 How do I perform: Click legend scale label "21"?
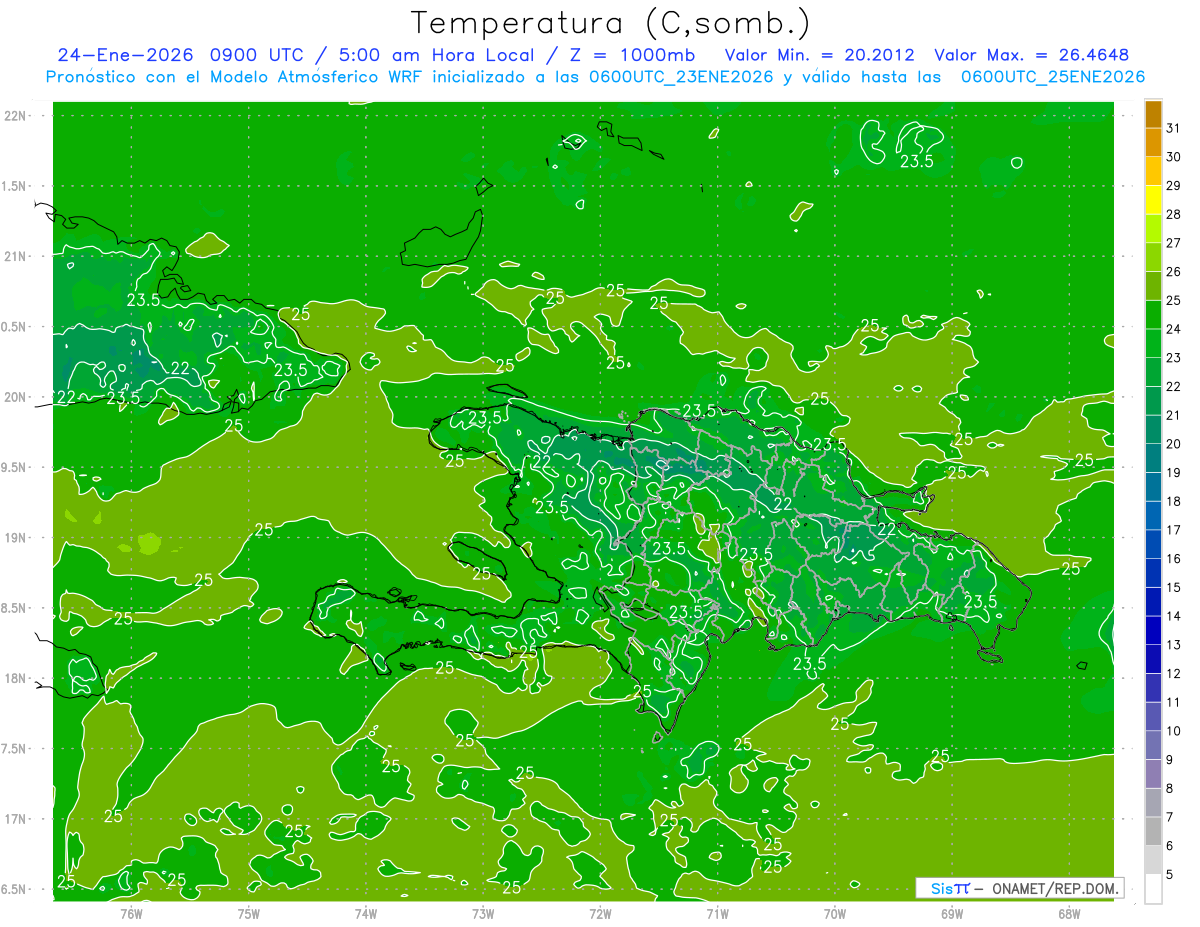click(x=1174, y=415)
